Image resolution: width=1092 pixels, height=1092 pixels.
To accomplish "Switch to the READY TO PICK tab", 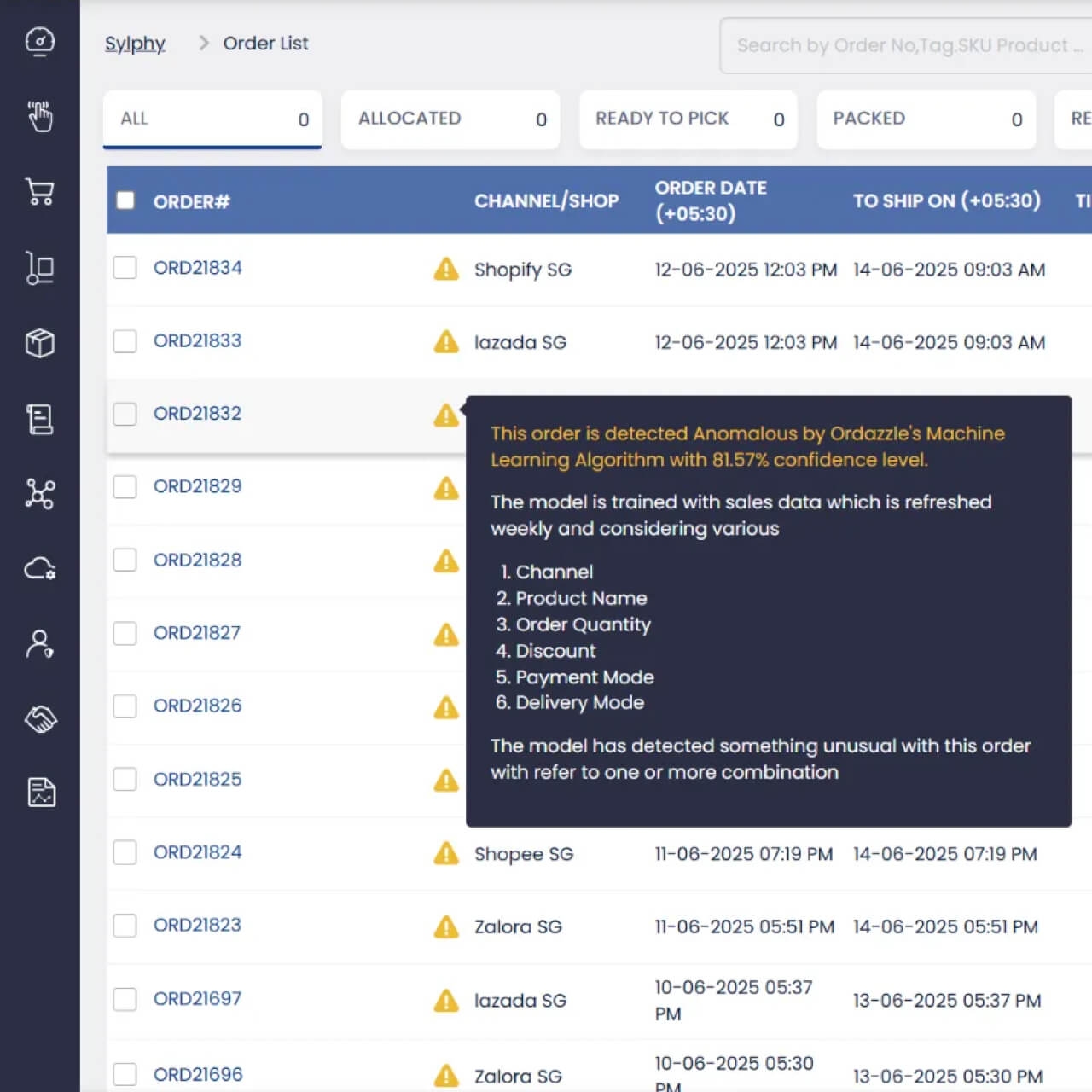I will [688, 119].
